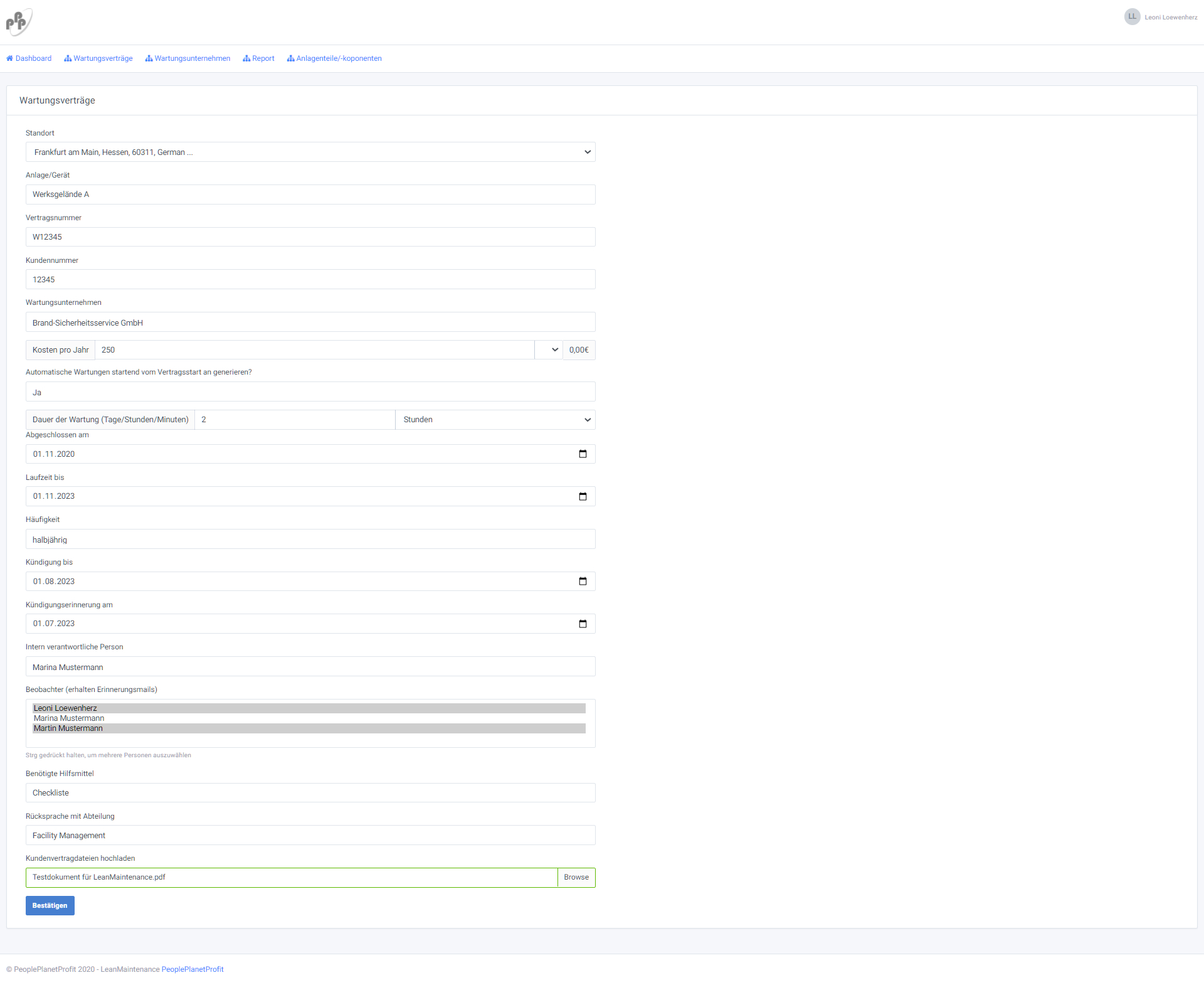This screenshot has height=985, width=1204.
Task: Click the sitemap icon beside Report
Action: point(246,58)
